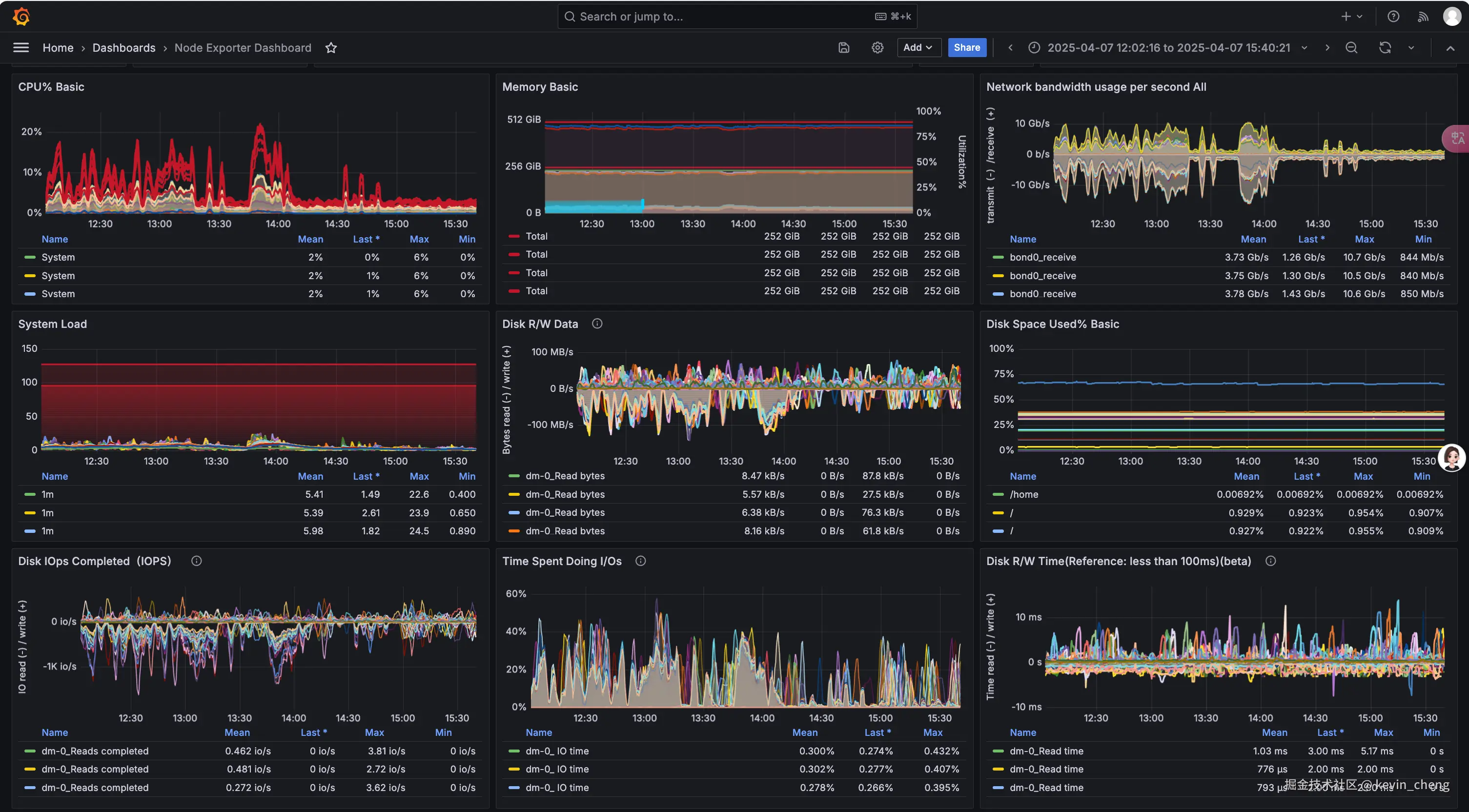Viewport: 1469px width, 812px height.
Task: Toggle first 1m series in System Load
Action: [47, 494]
